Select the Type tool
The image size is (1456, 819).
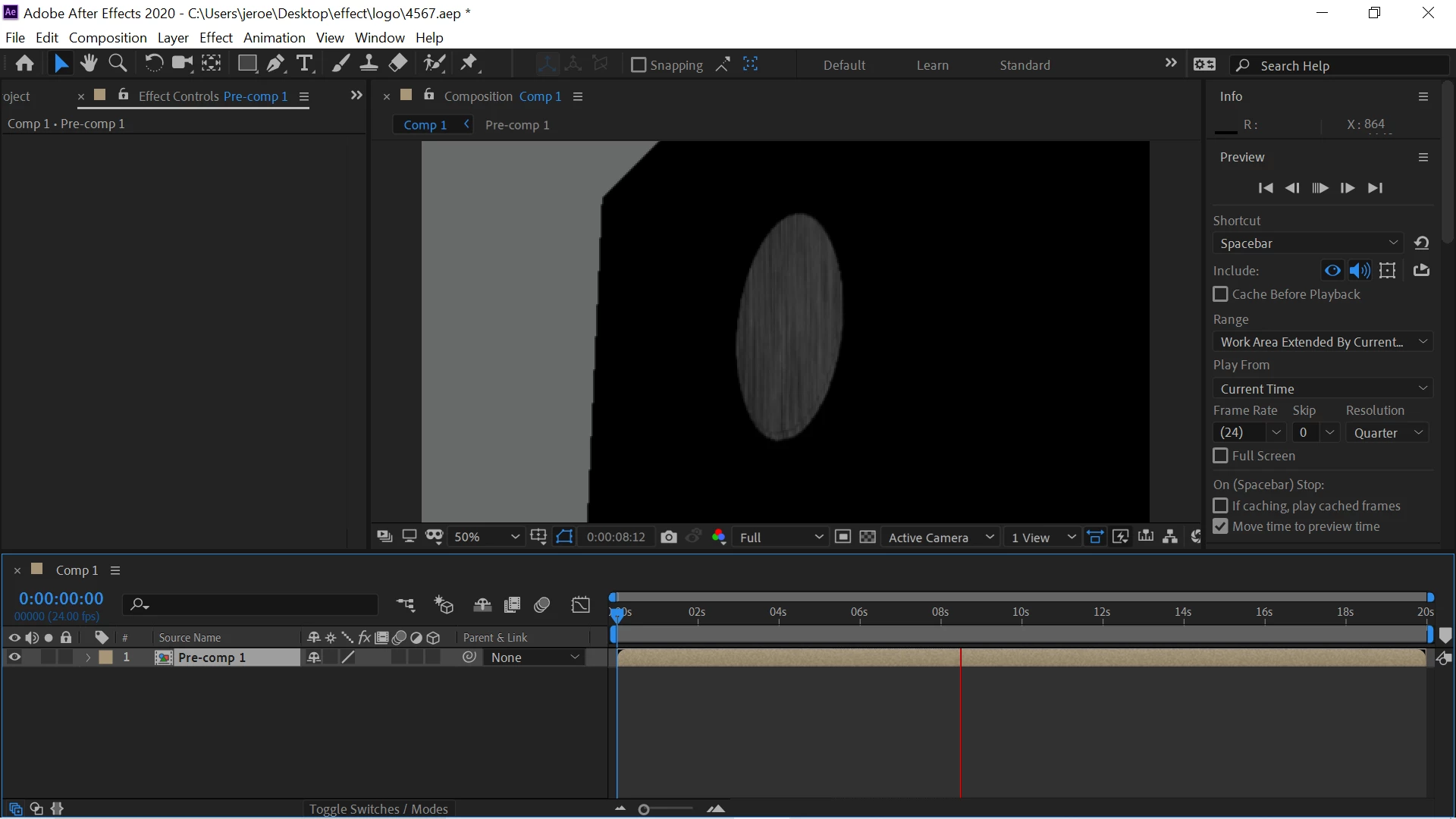coord(304,64)
